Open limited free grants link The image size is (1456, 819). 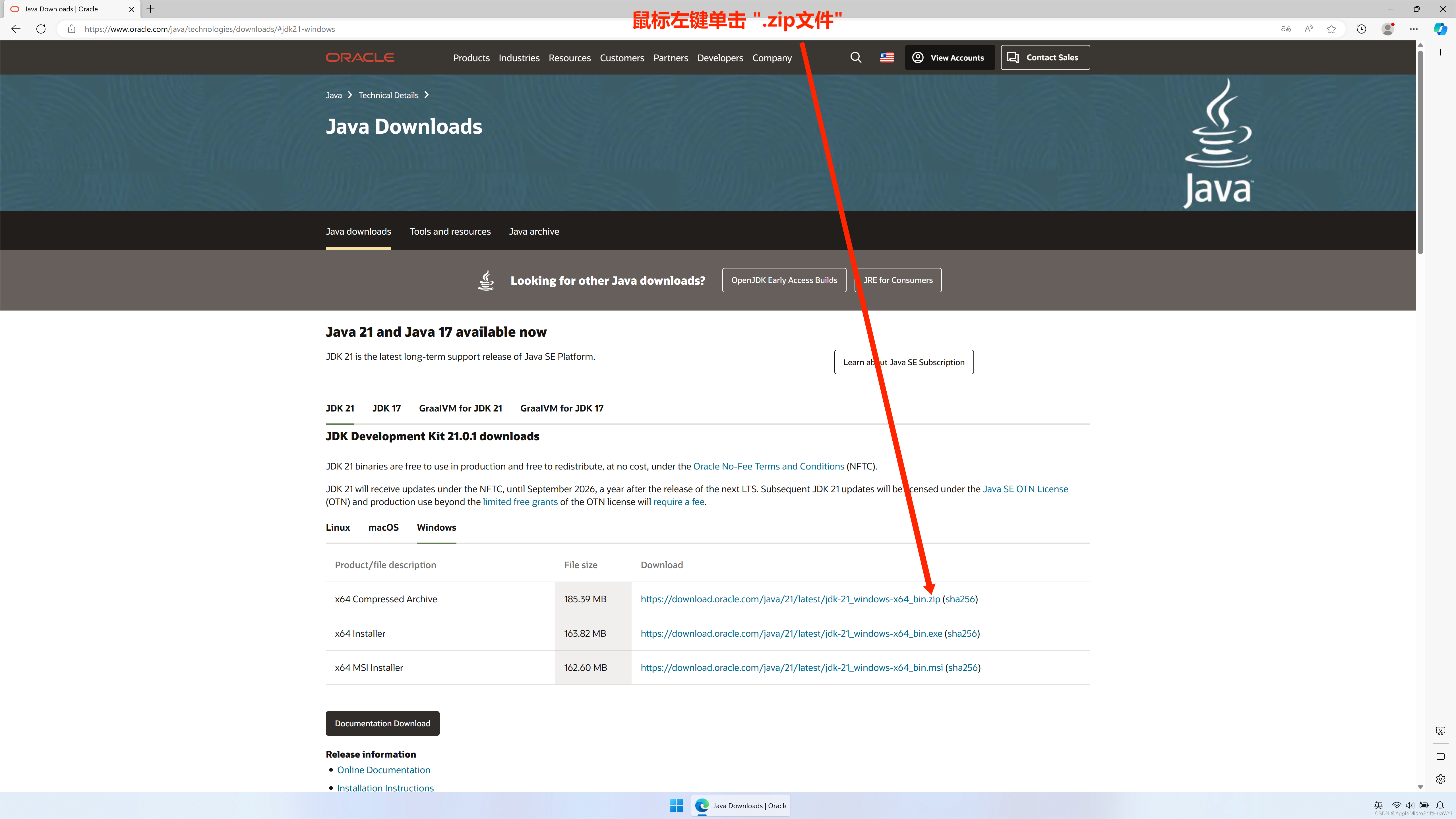pyautogui.click(x=520, y=502)
